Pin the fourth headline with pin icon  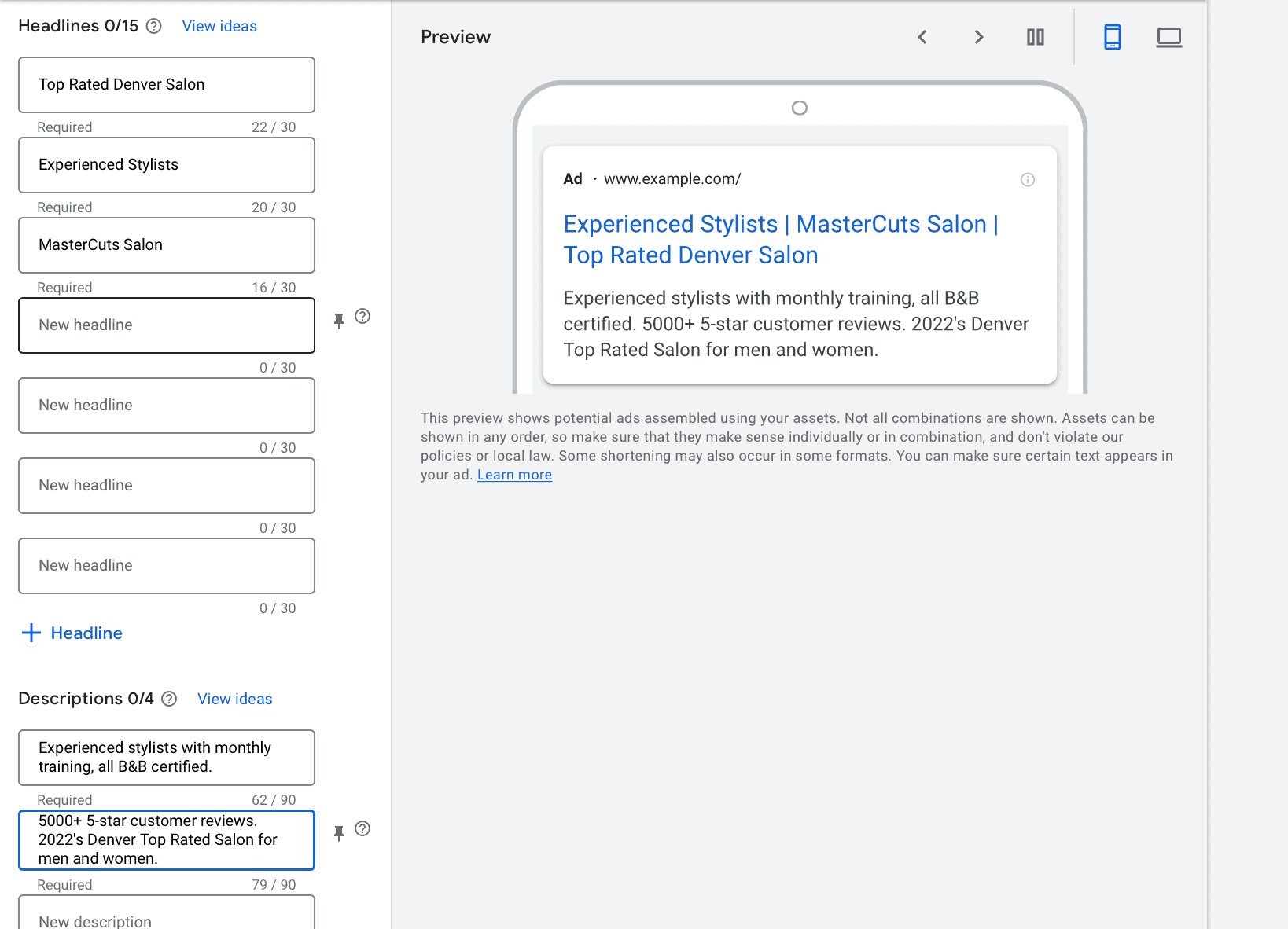tap(339, 321)
